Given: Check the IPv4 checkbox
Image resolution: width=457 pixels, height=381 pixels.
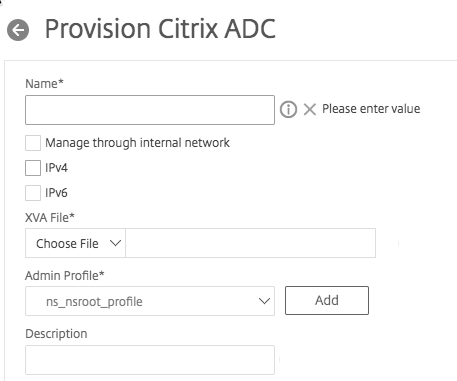Looking at the screenshot, I should 33,168.
